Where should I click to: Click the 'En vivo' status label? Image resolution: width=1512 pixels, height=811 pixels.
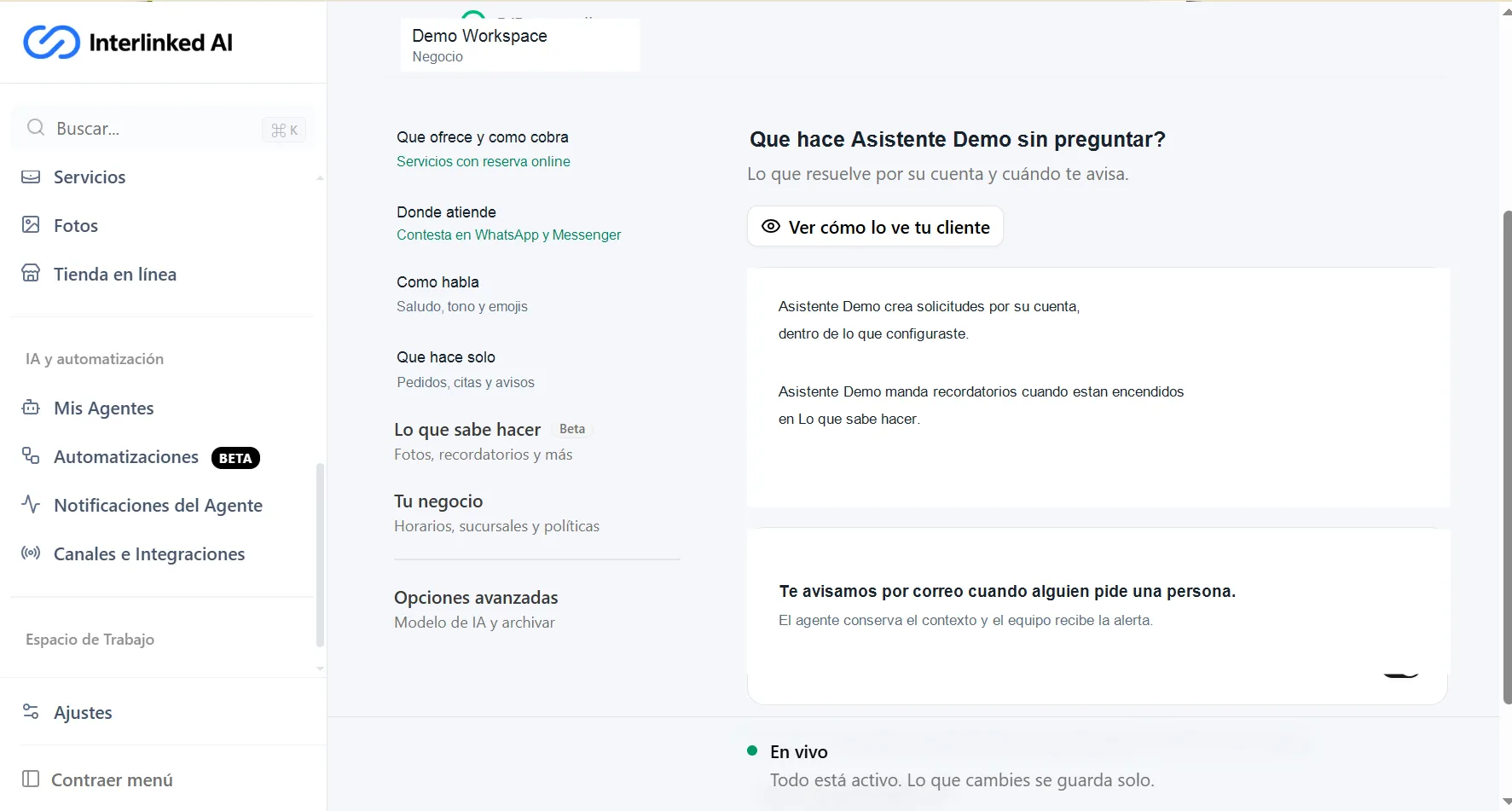(799, 751)
